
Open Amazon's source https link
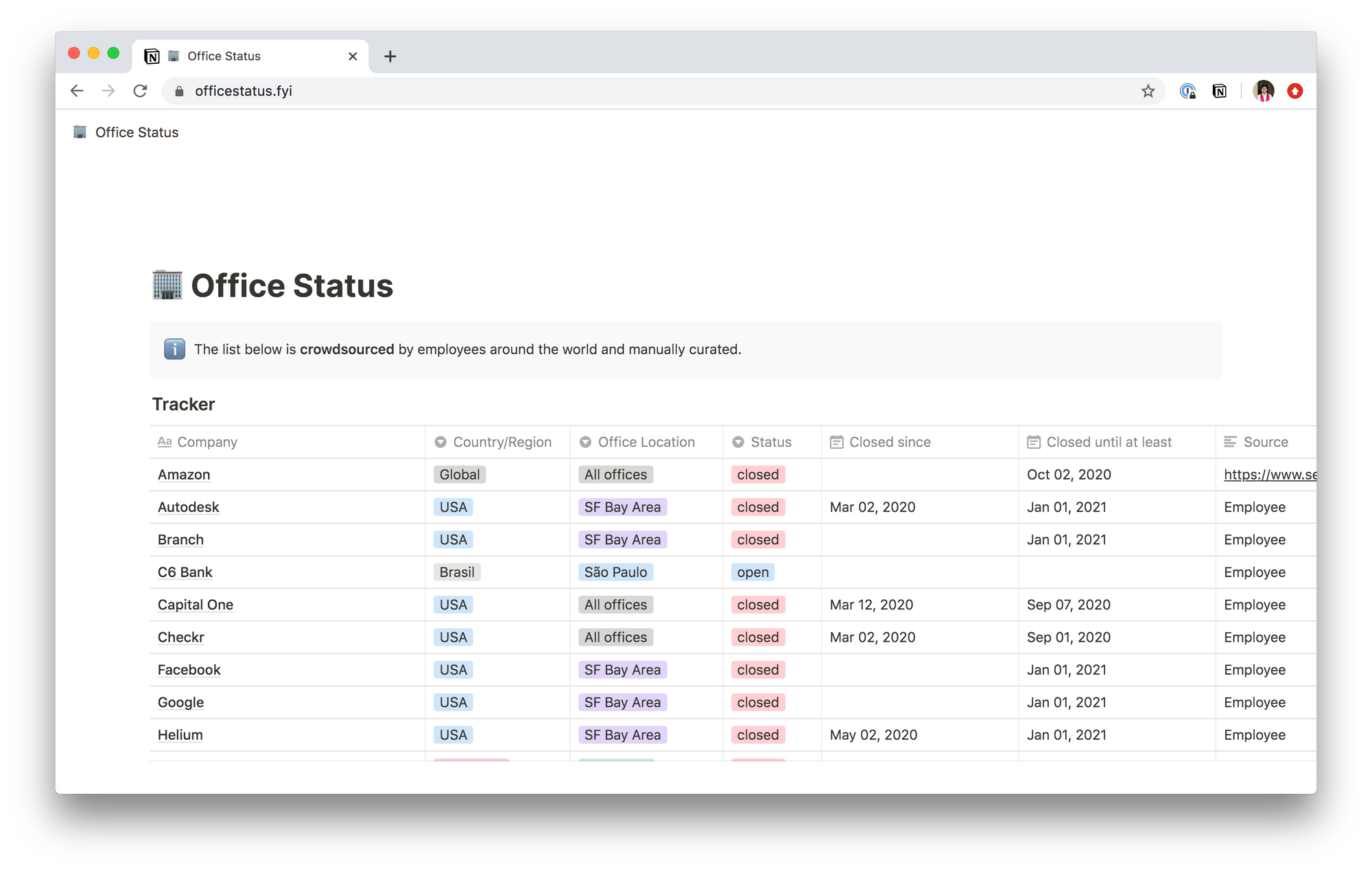pos(1269,475)
